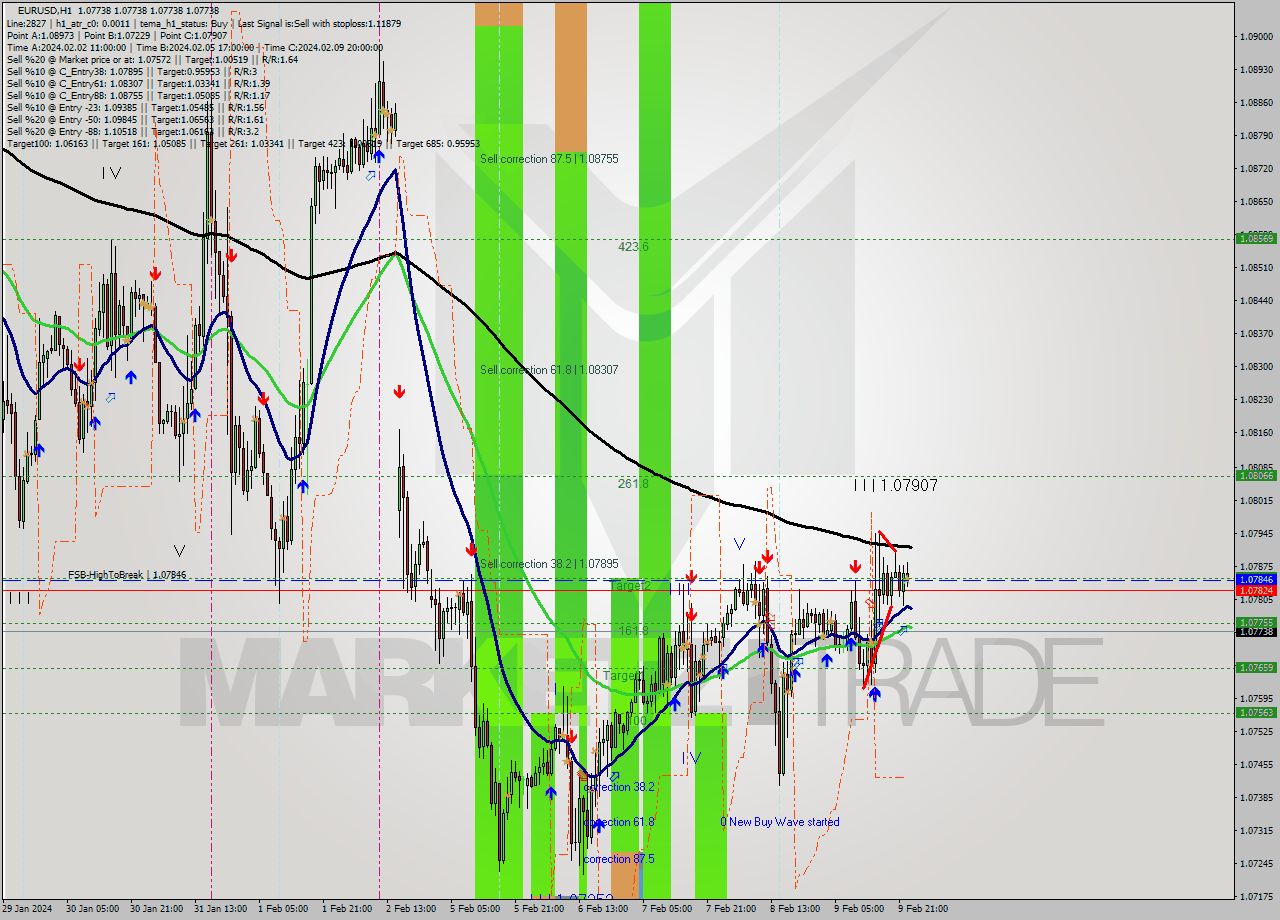
Task: Click the '0 New Buy Wave started' text
Action: click(780, 822)
